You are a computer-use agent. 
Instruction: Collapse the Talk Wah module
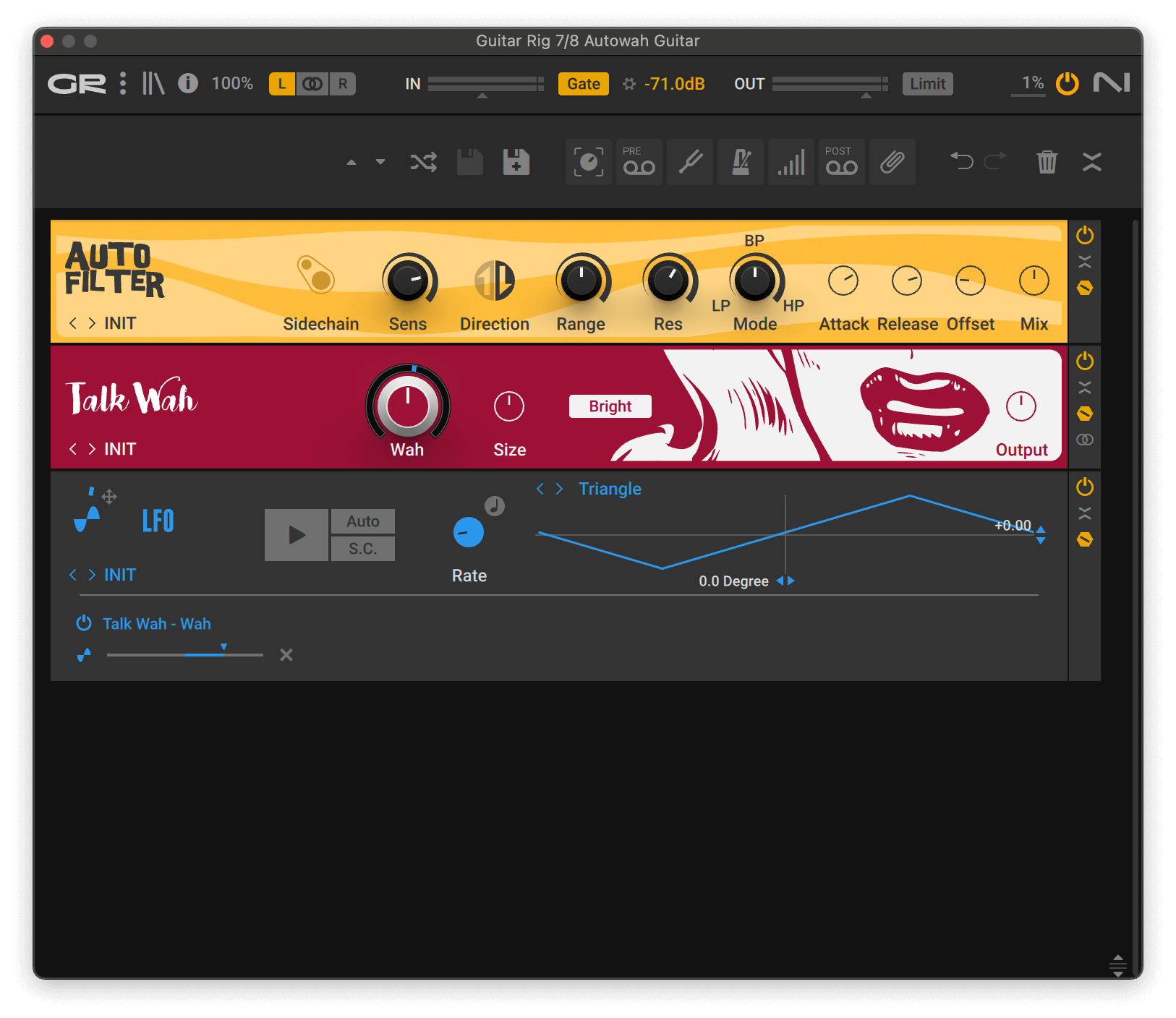pyautogui.click(x=1084, y=388)
